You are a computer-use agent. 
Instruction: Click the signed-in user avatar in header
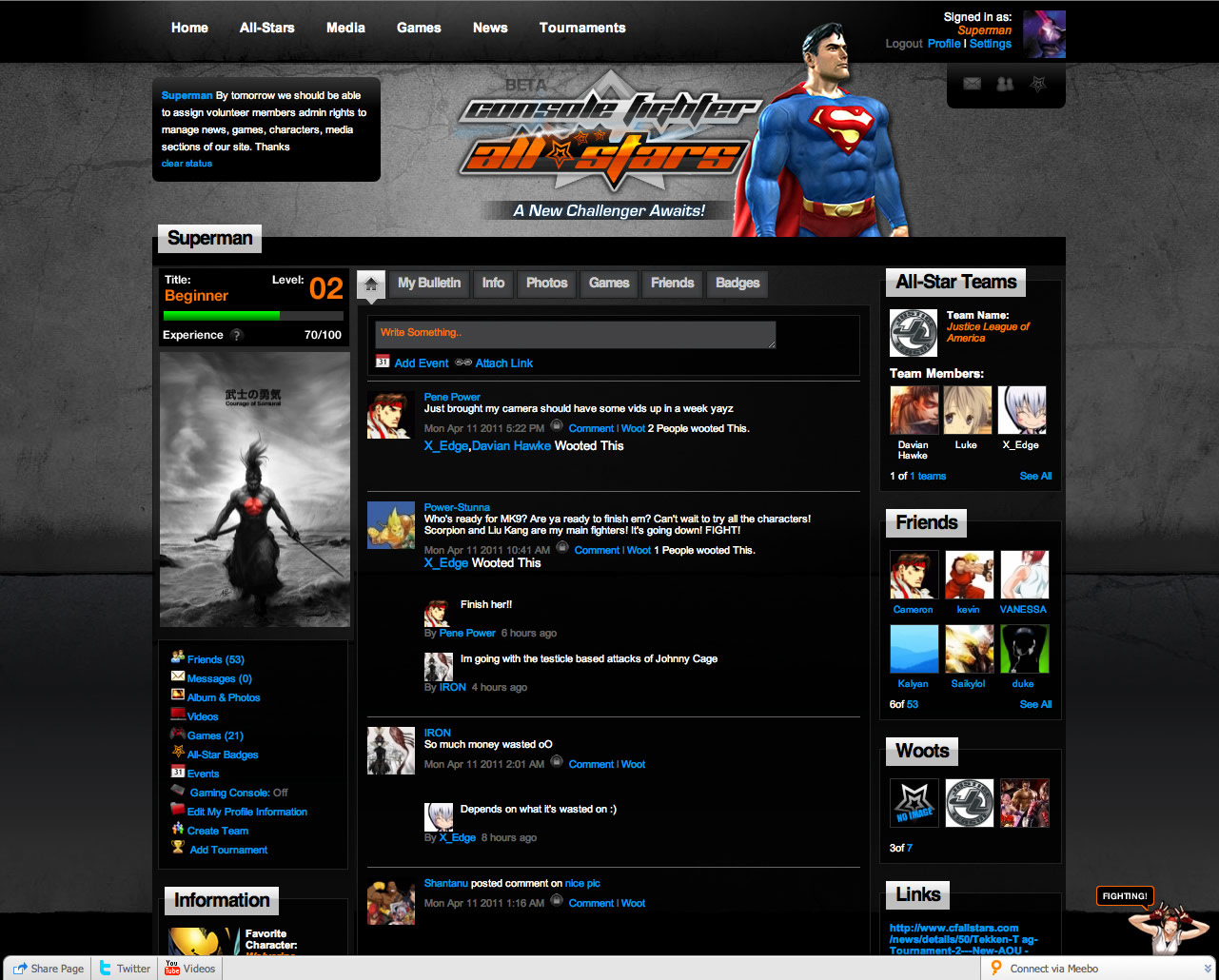(1044, 34)
